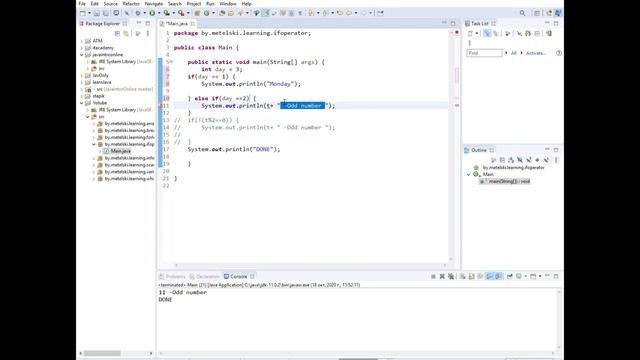
Task: Click the Open Perspective icon
Action: click(537, 13)
